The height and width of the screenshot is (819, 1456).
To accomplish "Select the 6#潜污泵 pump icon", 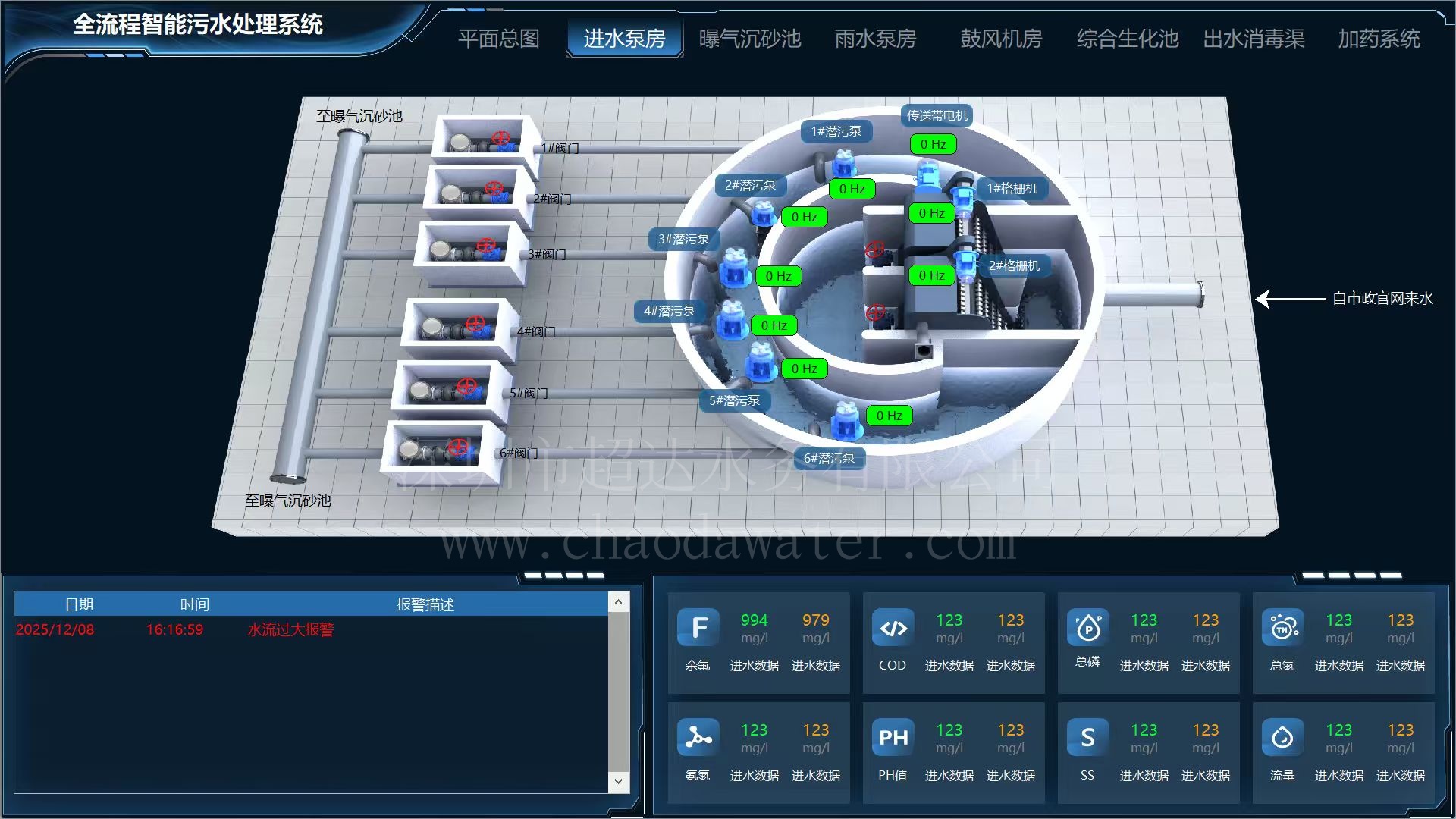I will (846, 421).
